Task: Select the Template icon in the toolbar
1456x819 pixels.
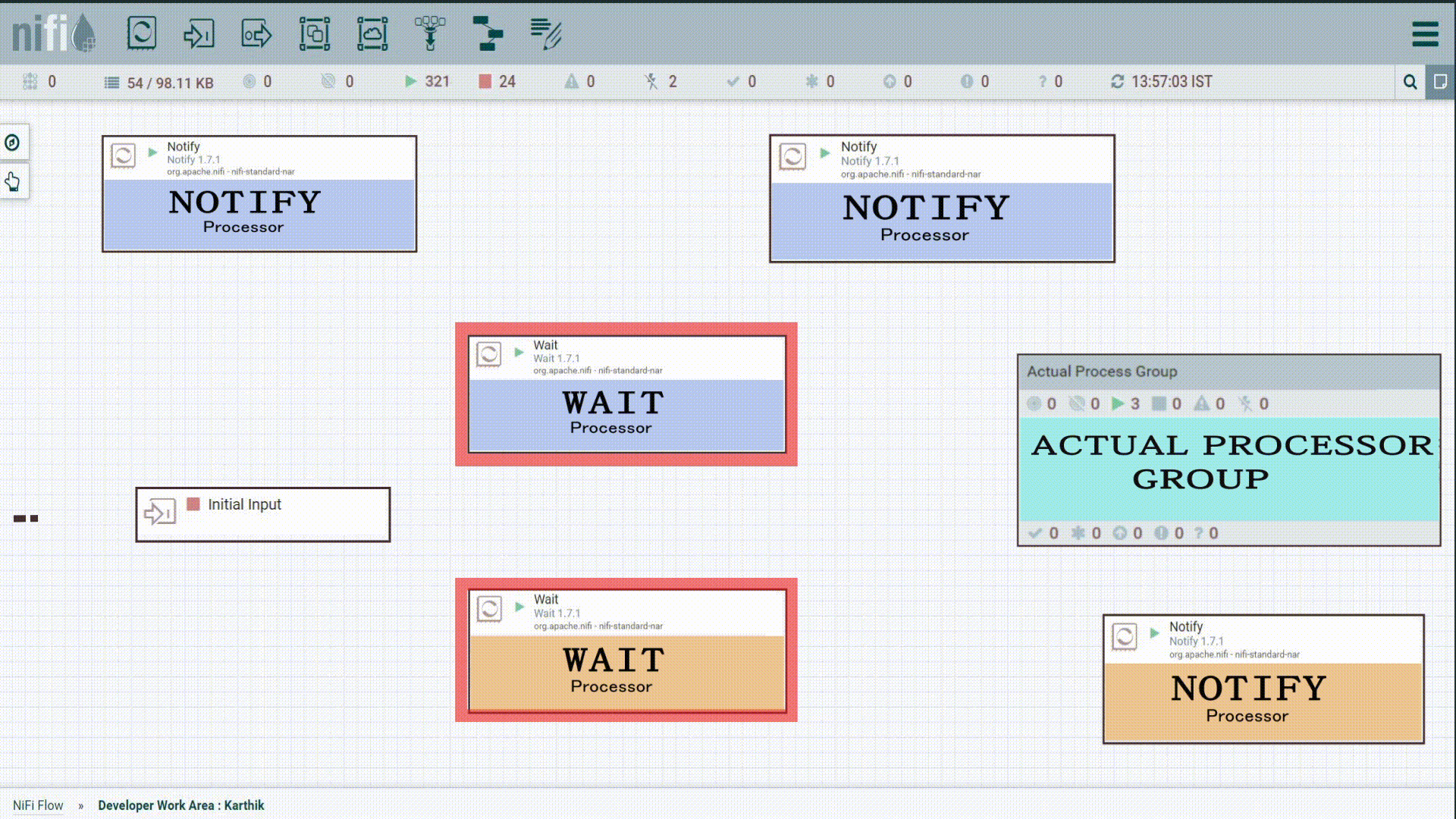Action: [x=488, y=33]
